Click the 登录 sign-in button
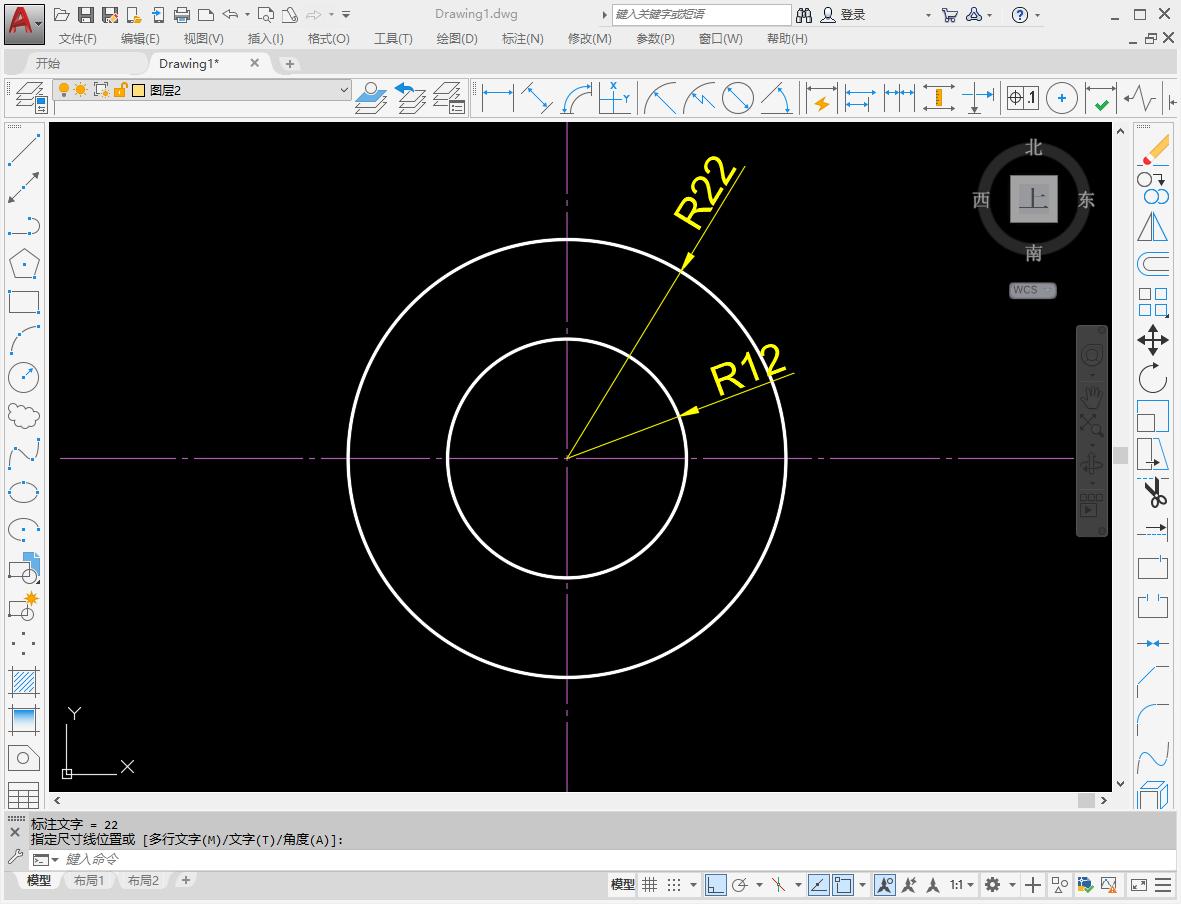 point(843,15)
